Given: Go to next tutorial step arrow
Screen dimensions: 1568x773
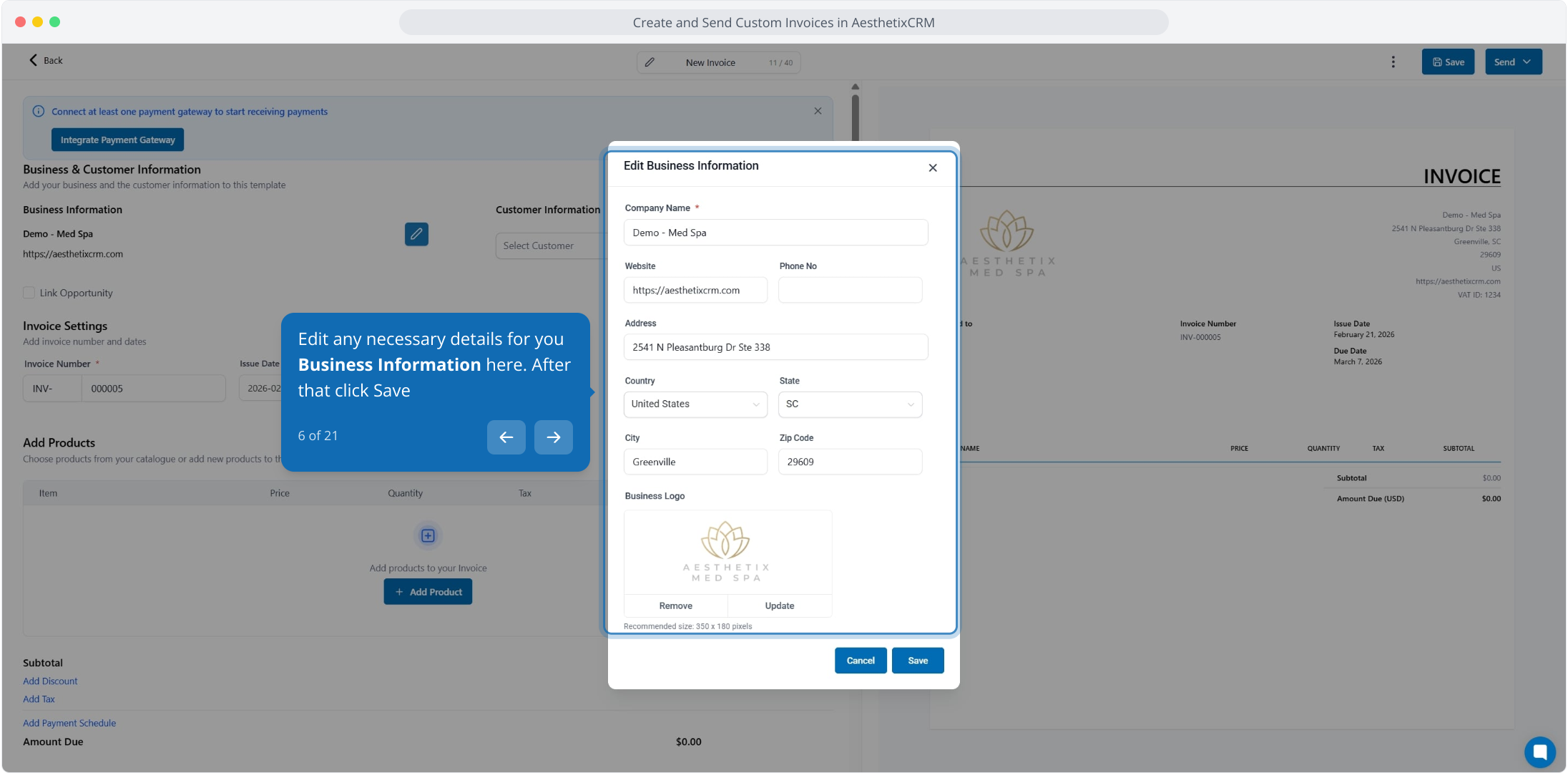Looking at the screenshot, I should coord(553,437).
